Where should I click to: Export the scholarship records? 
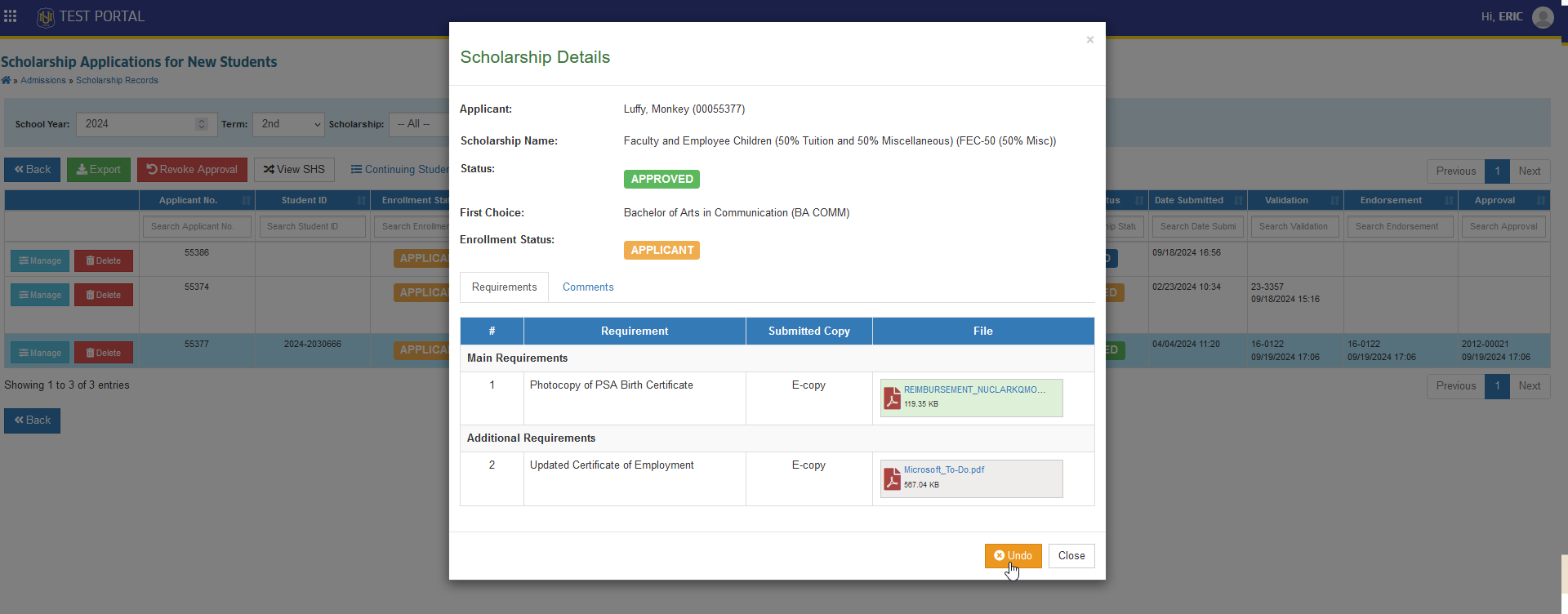(x=98, y=170)
